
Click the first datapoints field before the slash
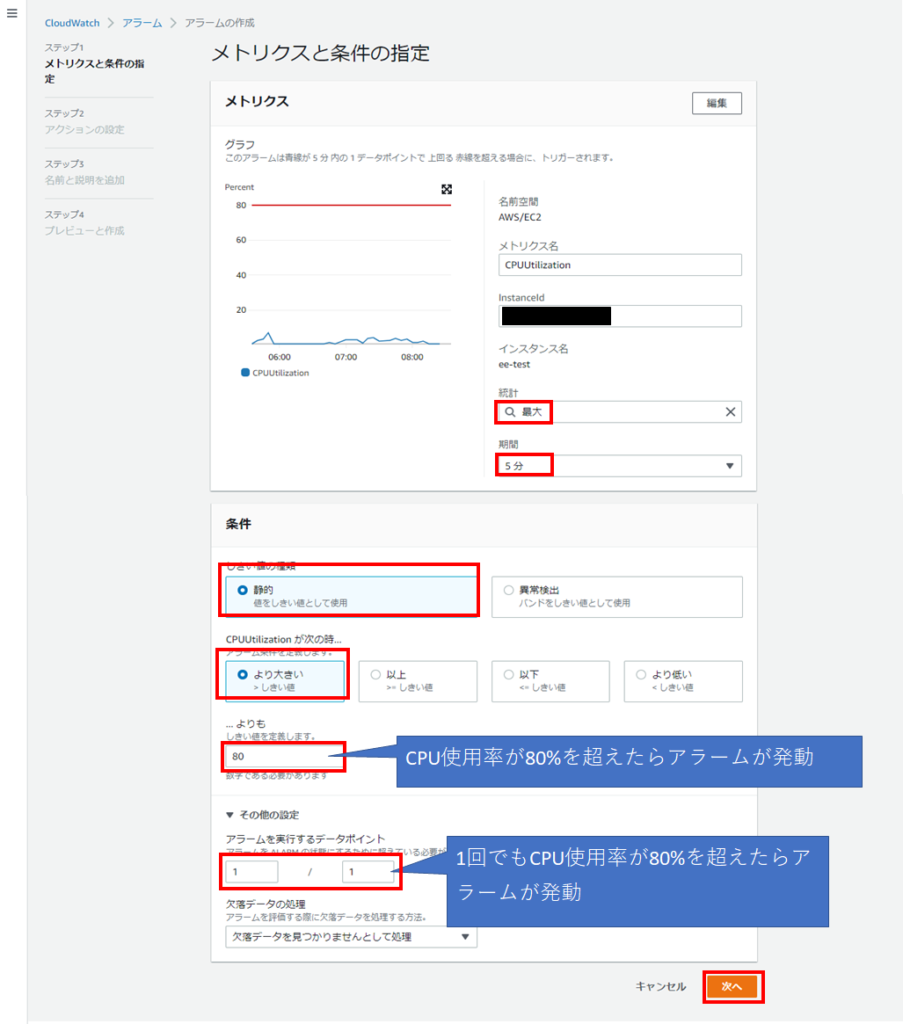pos(252,872)
